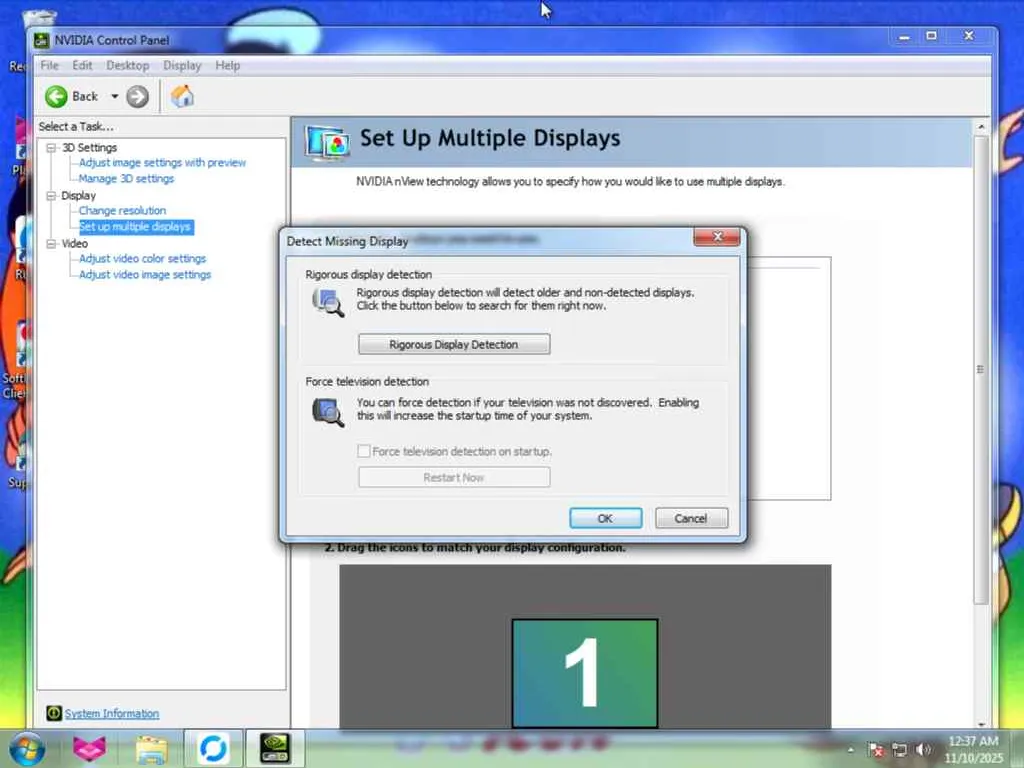1024x768 pixels.
Task: Click the Restart Now button
Action: pyautogui.click(x=454, y=477)
